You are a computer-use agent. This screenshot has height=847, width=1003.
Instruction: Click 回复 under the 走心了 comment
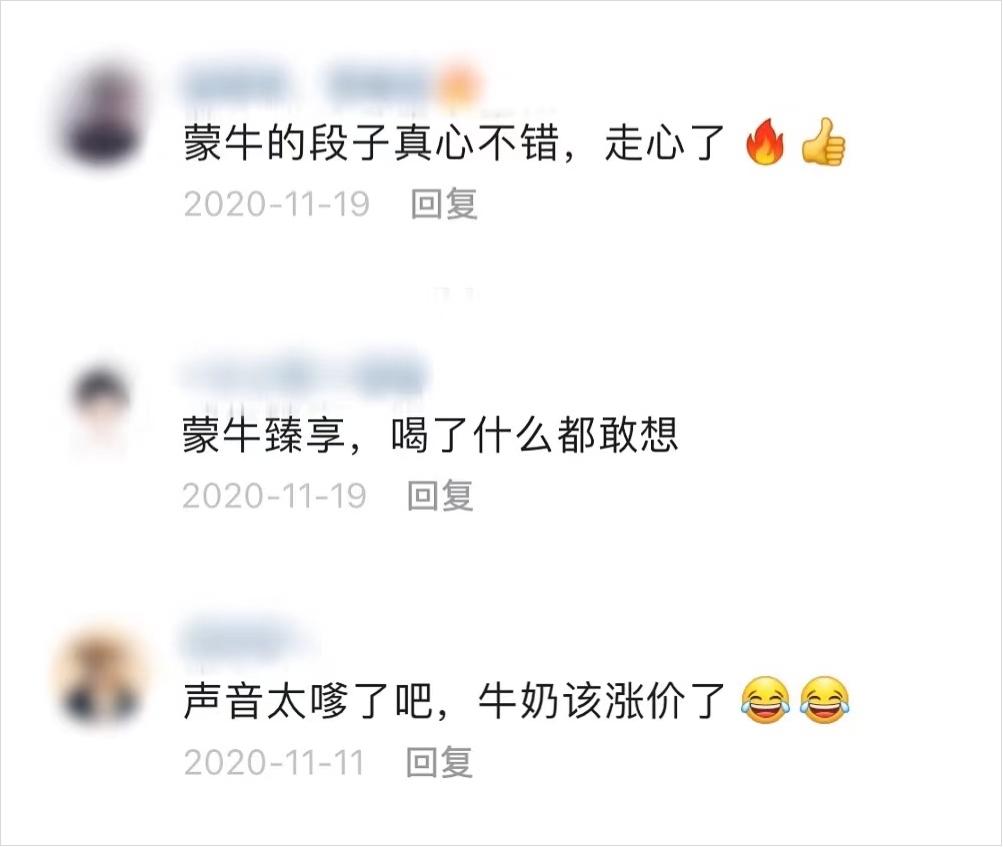443,205
